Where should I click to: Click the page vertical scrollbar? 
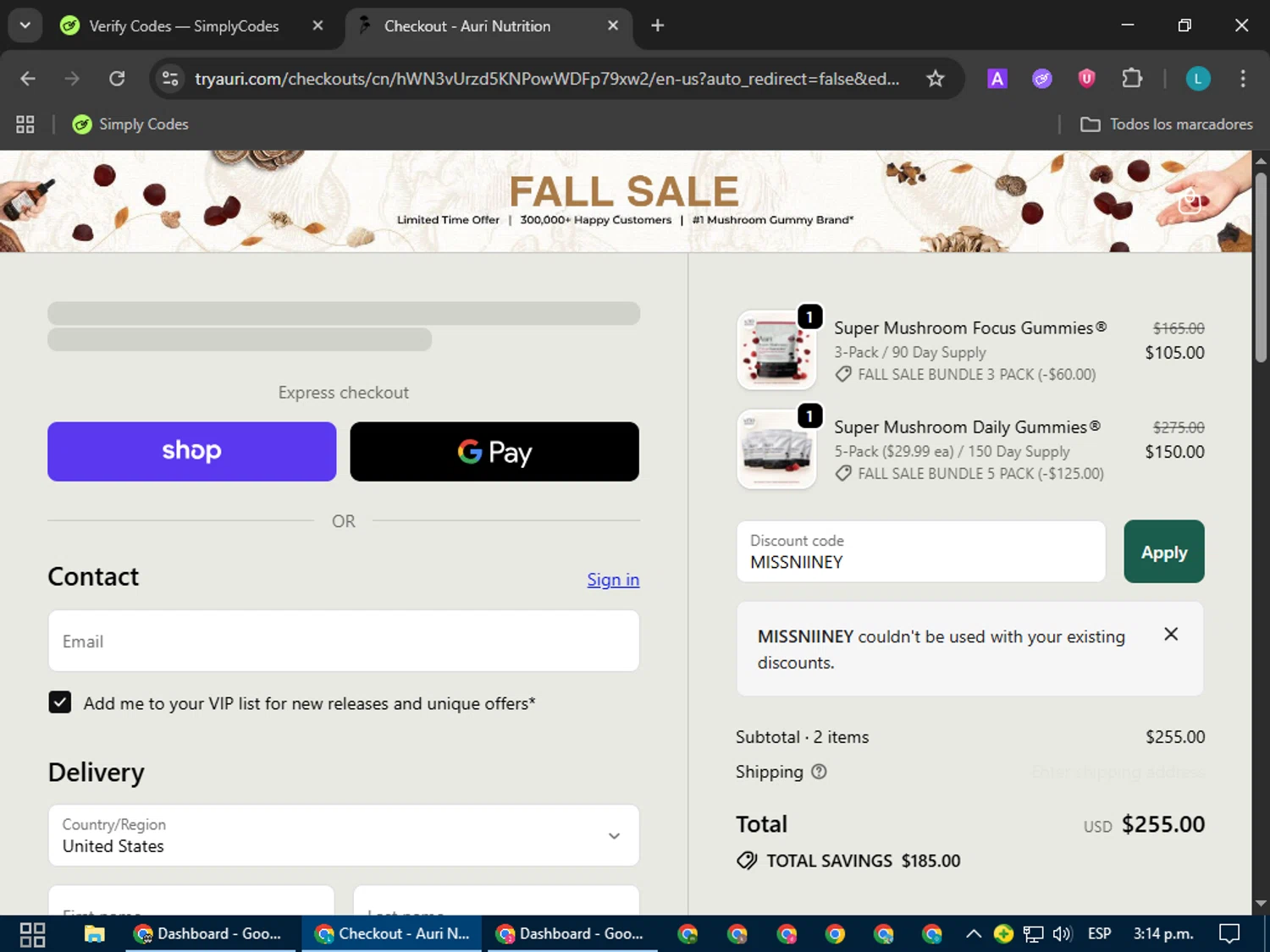[1261, 269]
